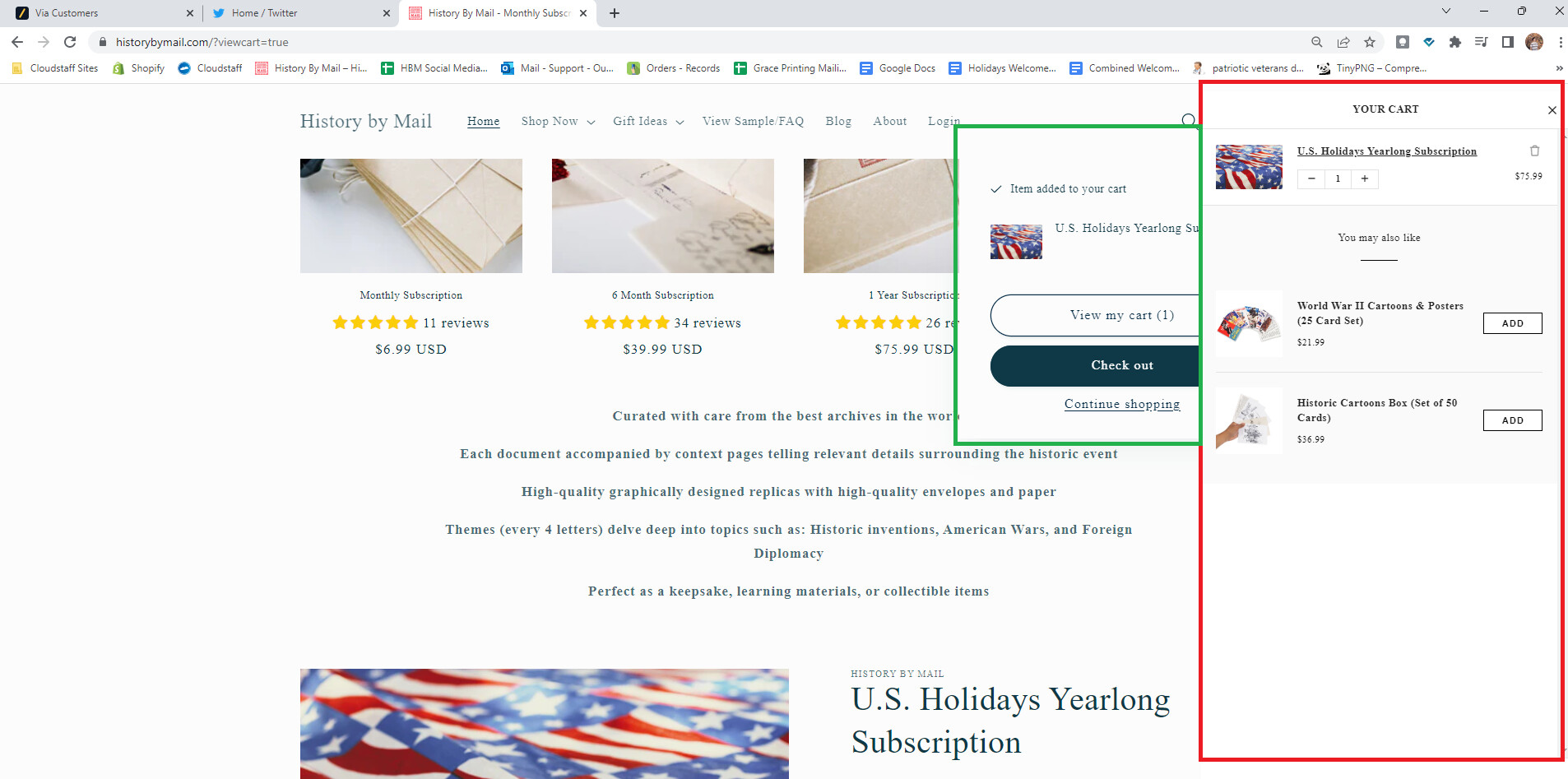This screenshot has height=779, width=1568.
Task: Click the page zoom magnifier in address bar
Action: (1317, 42)
